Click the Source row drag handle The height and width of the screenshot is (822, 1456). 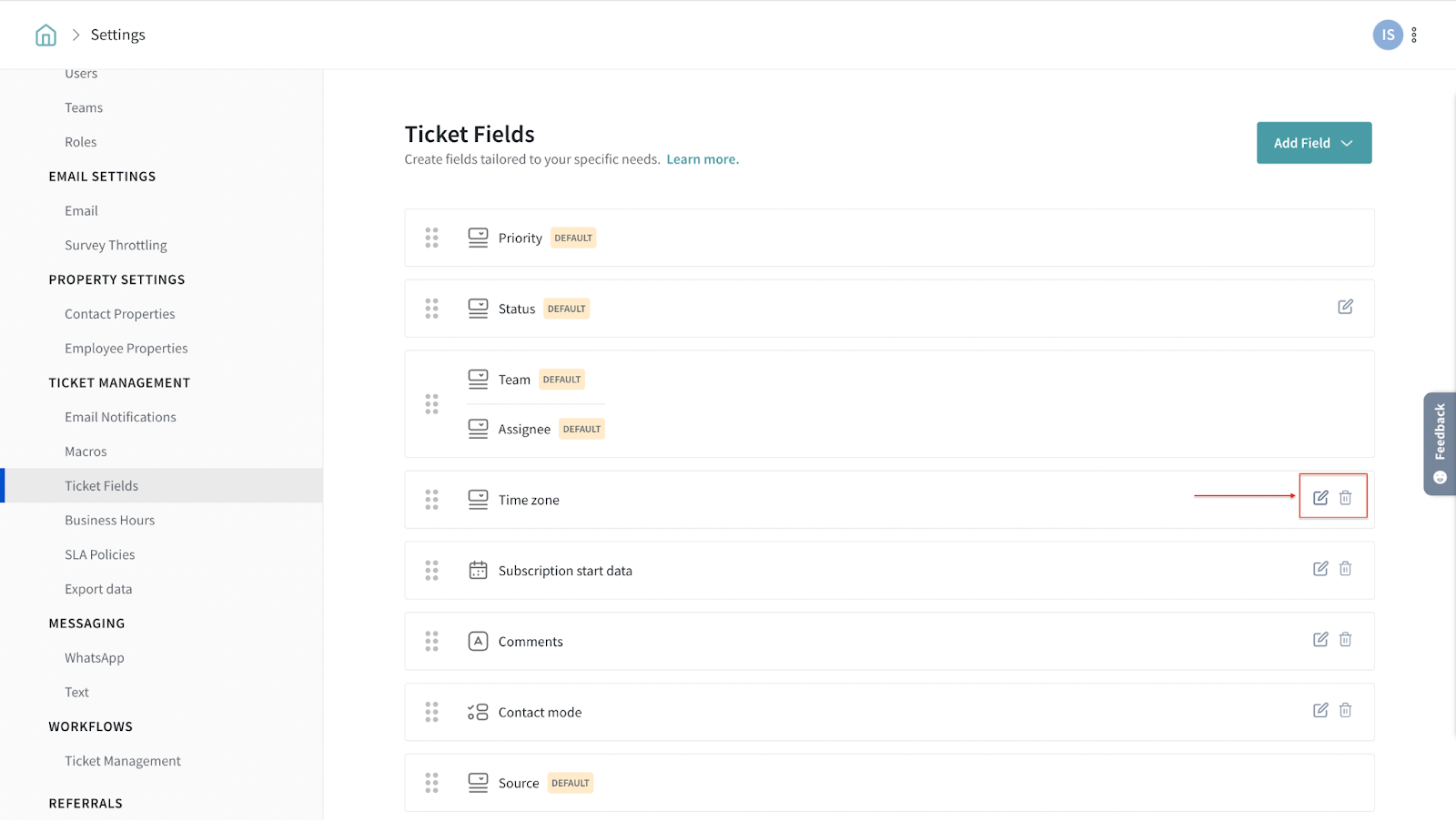point(431,783)
